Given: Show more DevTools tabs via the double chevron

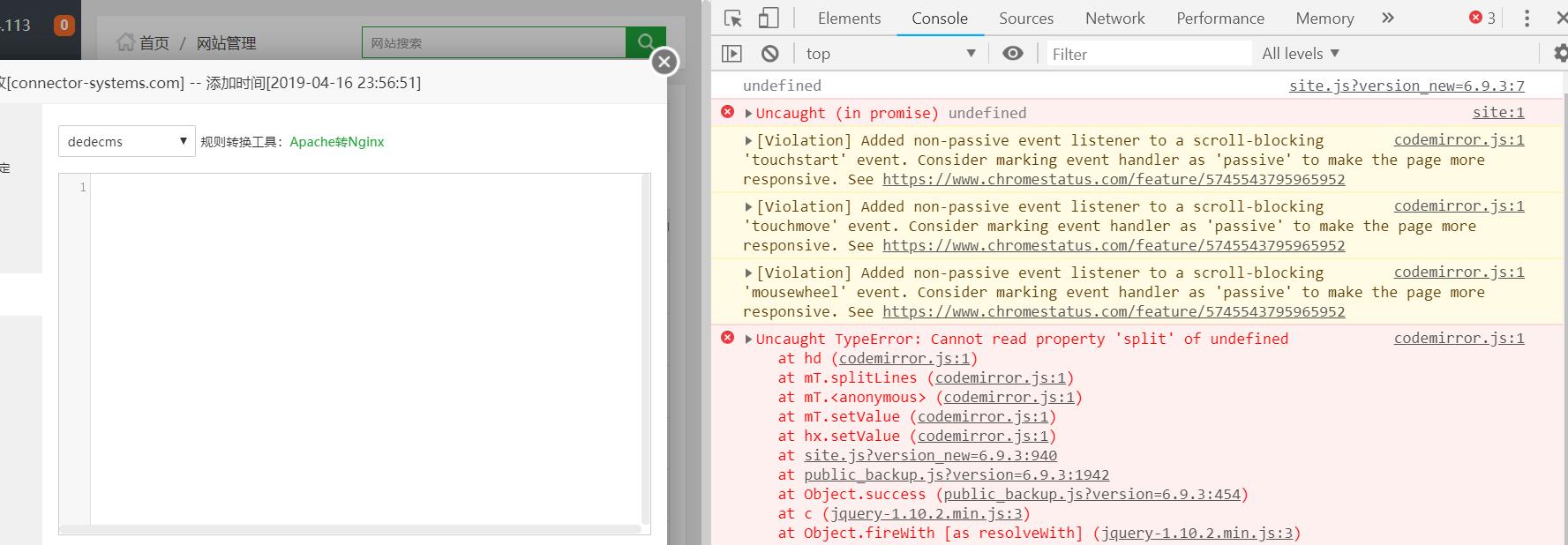Looking at the screenshot, I should [1388, 18].
